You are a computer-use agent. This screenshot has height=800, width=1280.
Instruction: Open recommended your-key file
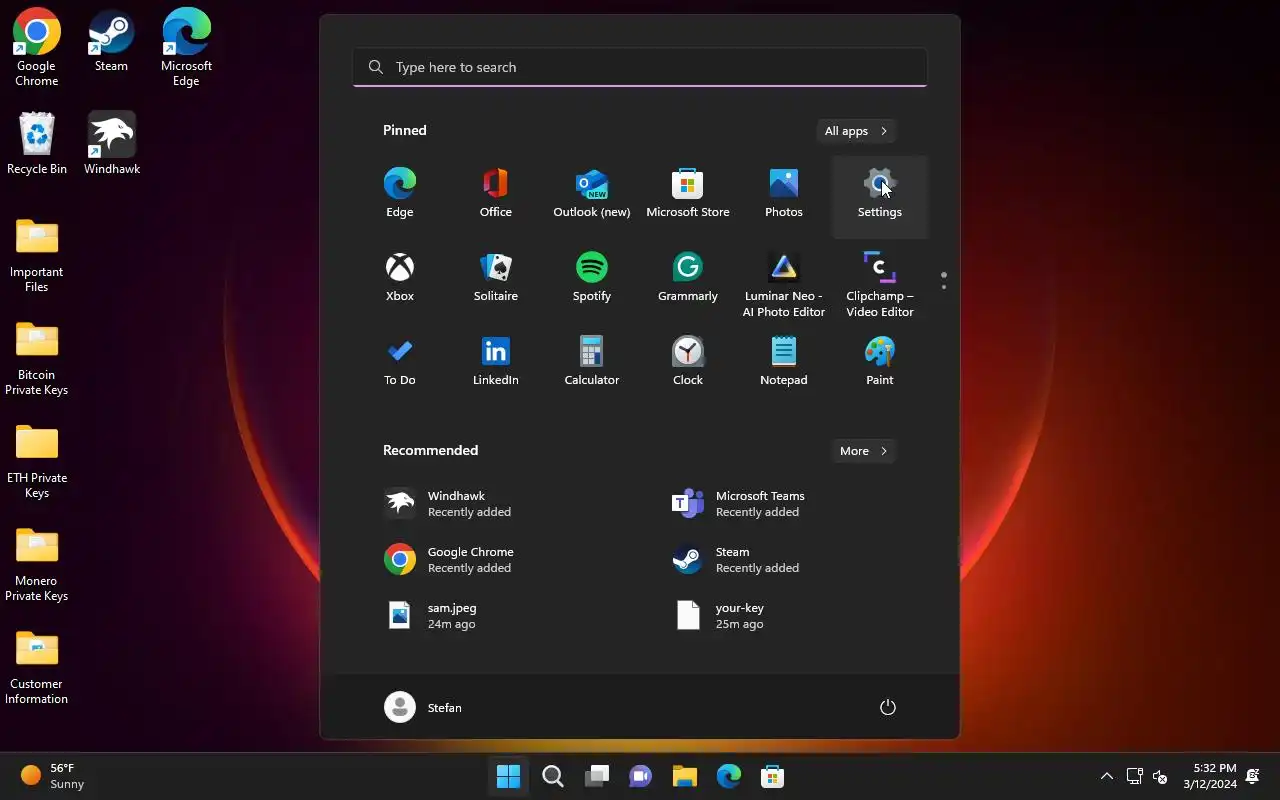coord(784,616)
